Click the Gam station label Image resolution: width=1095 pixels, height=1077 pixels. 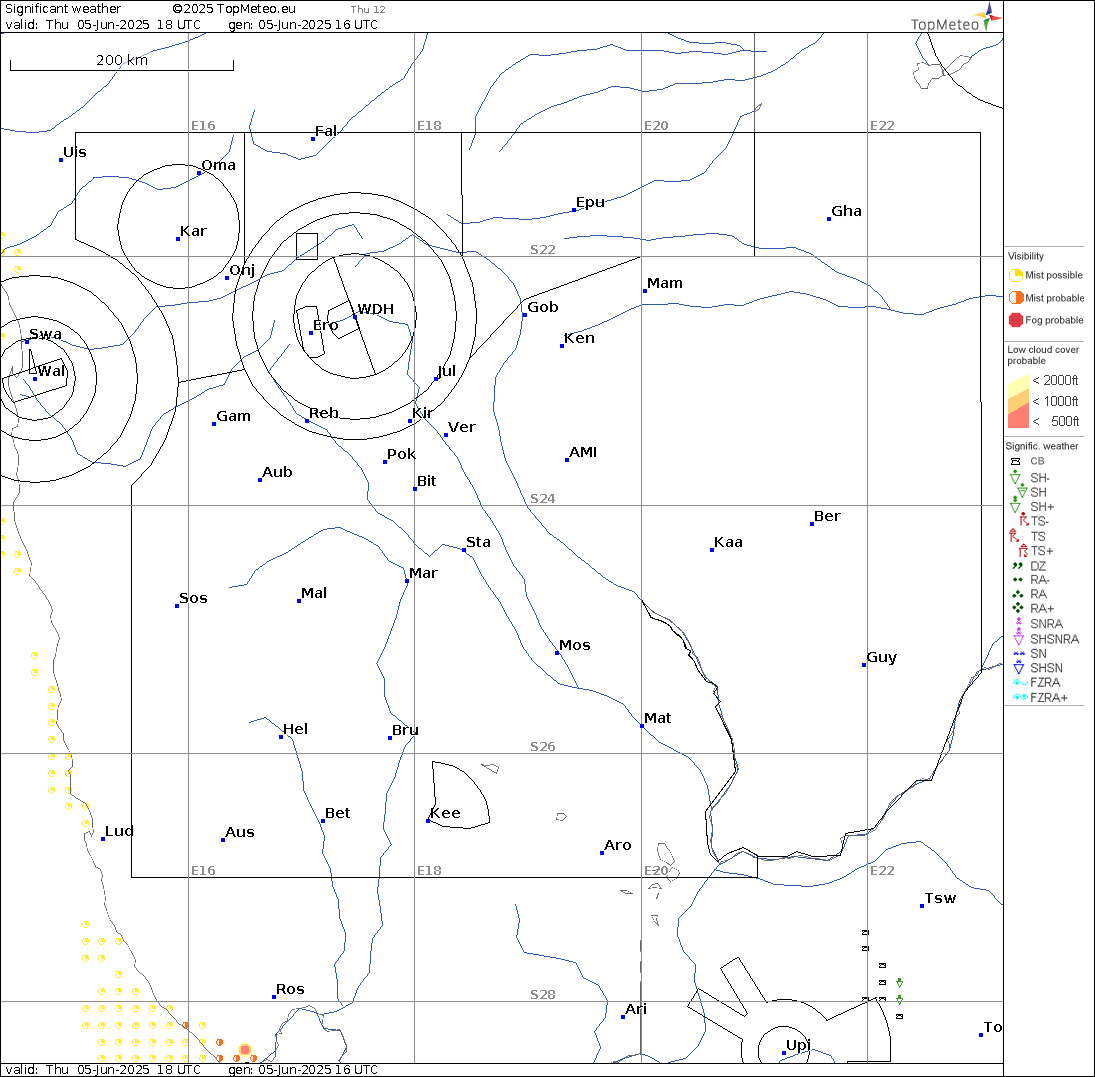coord(233,416)
